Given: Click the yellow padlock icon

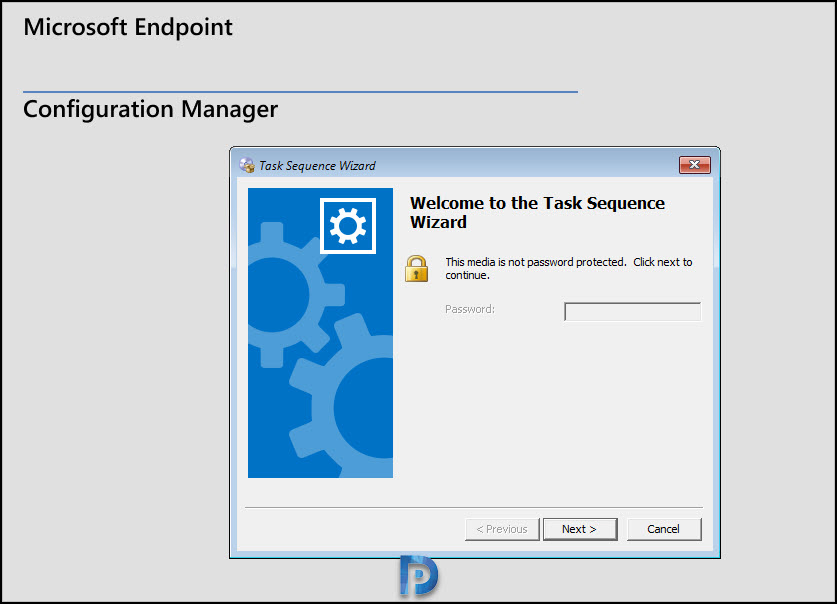Looking at the screenshot, I should click(417, 268).
